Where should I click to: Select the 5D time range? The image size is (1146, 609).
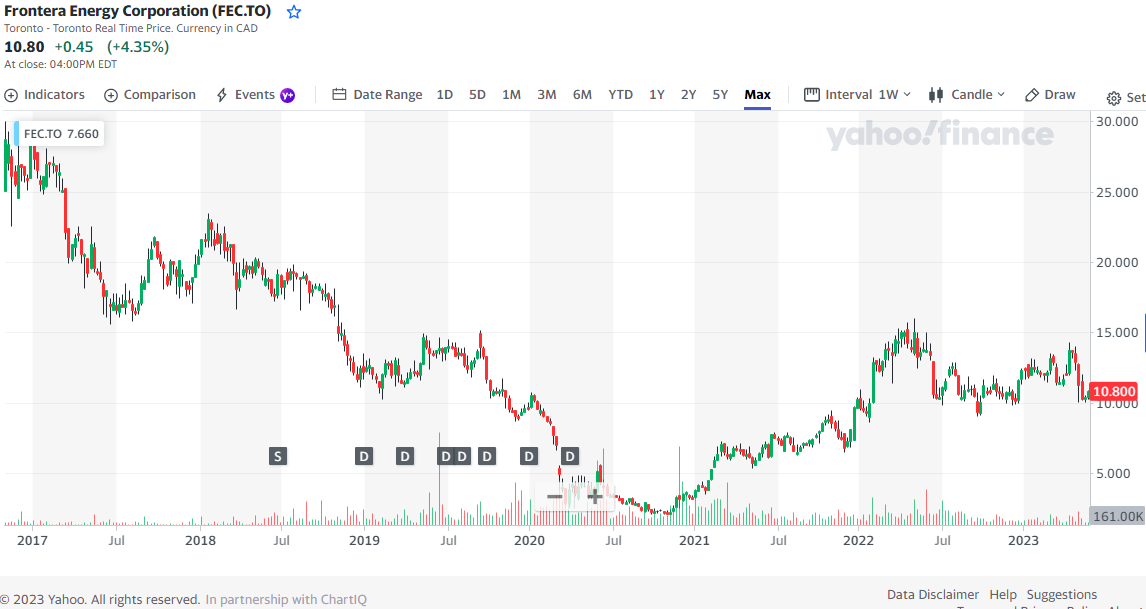[477, 94]
